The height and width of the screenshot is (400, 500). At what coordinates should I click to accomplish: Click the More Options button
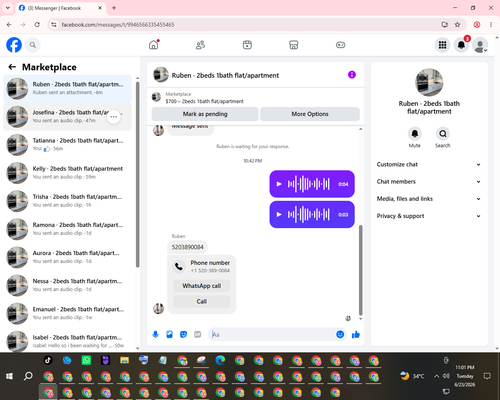[x=310, y=114]
